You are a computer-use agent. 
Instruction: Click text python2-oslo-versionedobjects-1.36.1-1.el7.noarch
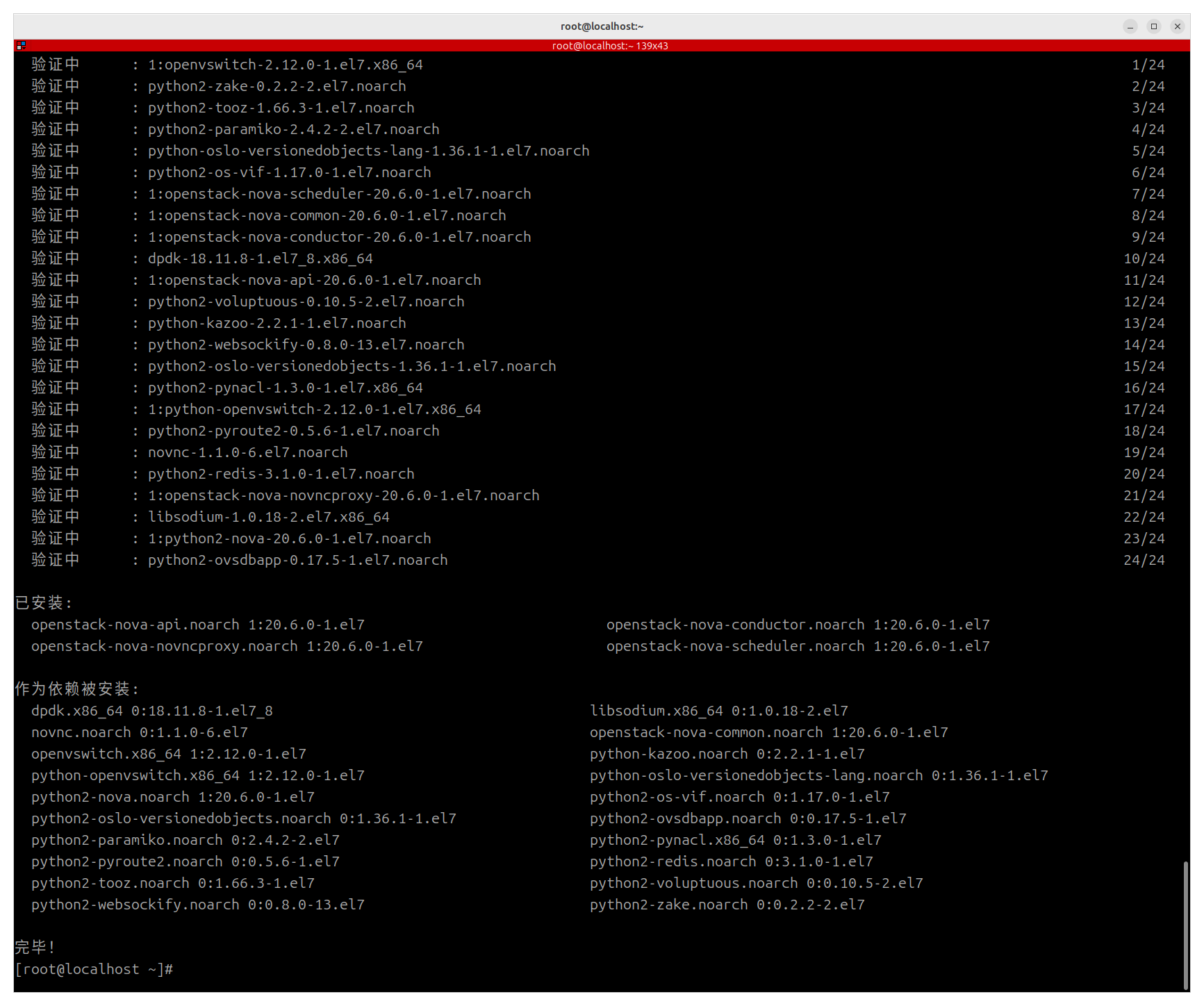point(352,366)
